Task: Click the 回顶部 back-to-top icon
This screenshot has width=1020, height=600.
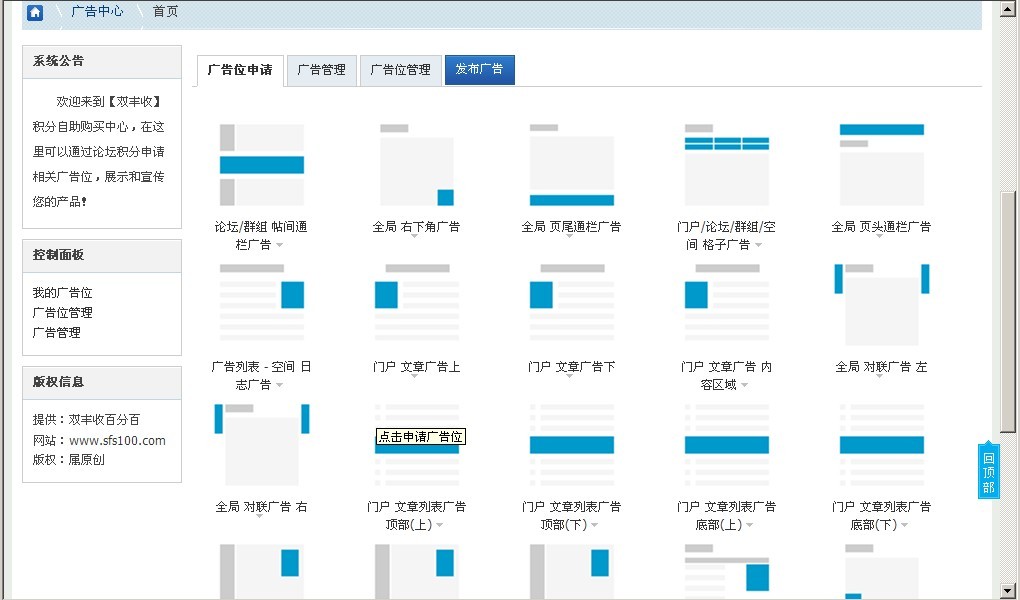Action: pos(988,469)
